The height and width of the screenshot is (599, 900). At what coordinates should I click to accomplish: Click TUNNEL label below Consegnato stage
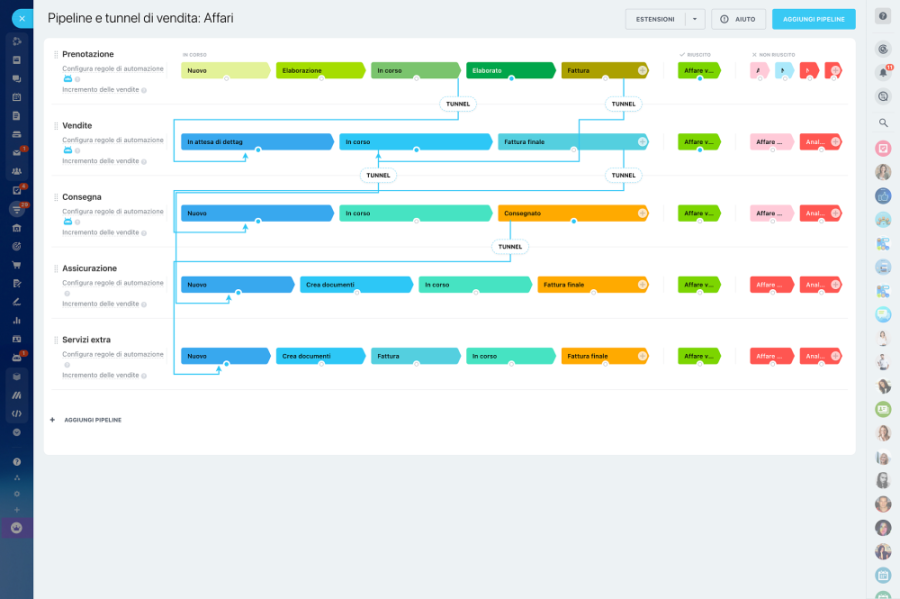point(510,247)
